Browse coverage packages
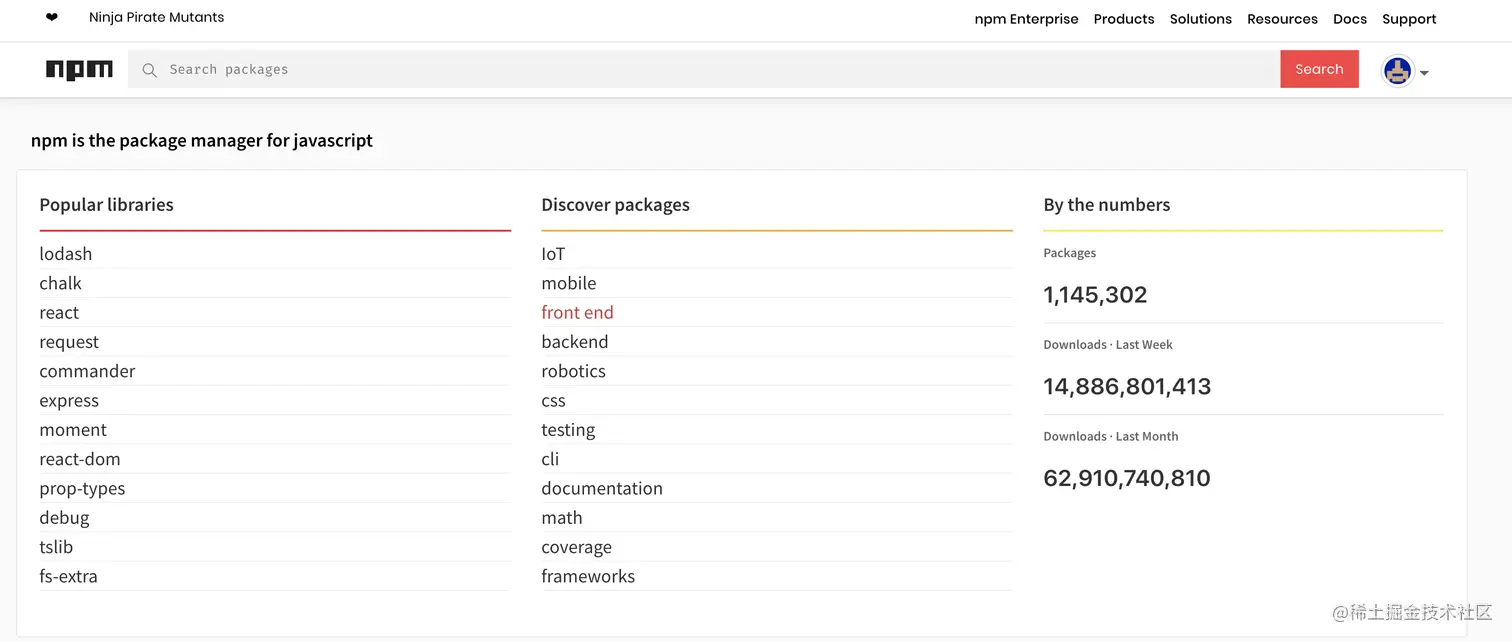Image resolution: width=1512 pixels, height=642 pixels. (x=576, y=547)
